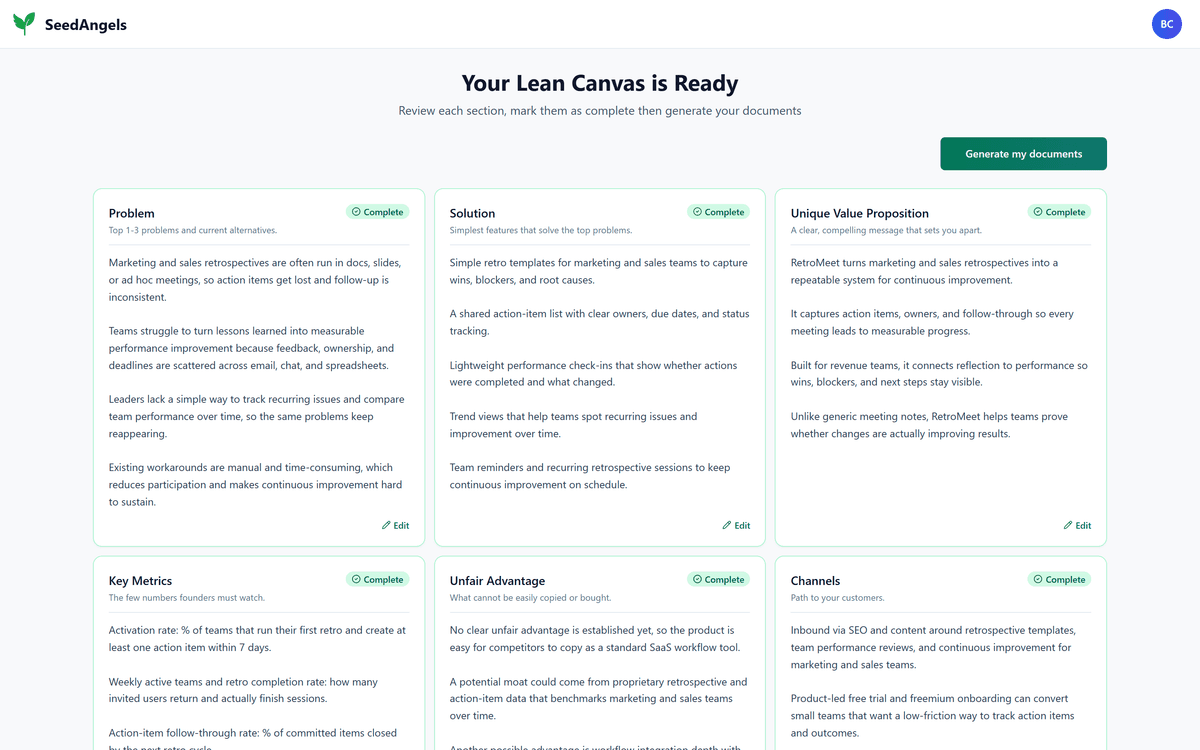Screen dimensions: 1200x750
Task: Click the Key Metrics card heading
Action: [x=141, y=580]
